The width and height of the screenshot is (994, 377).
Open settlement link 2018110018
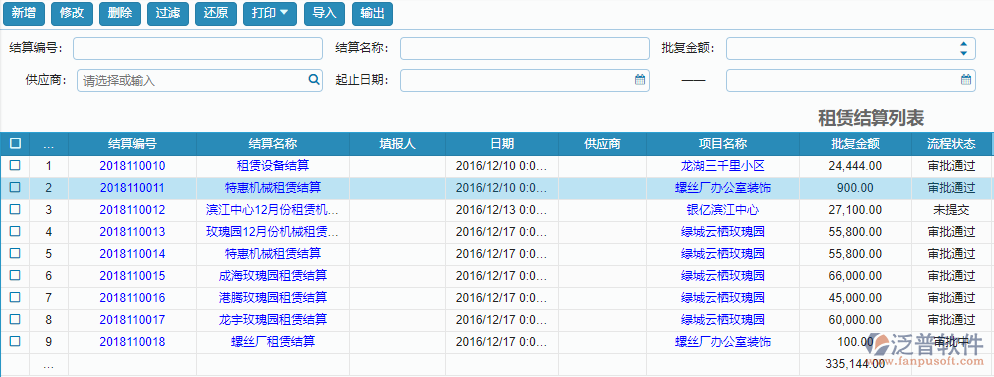[132, 342]
